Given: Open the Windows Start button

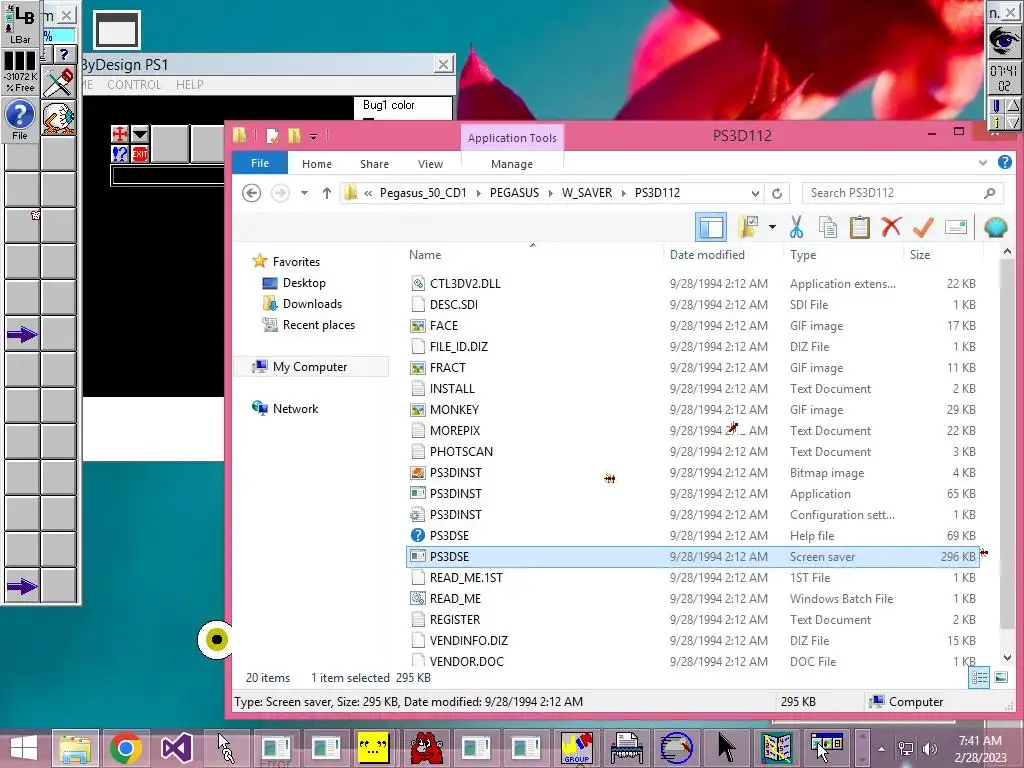Looking at the screenshot, I should coord(24,748).
